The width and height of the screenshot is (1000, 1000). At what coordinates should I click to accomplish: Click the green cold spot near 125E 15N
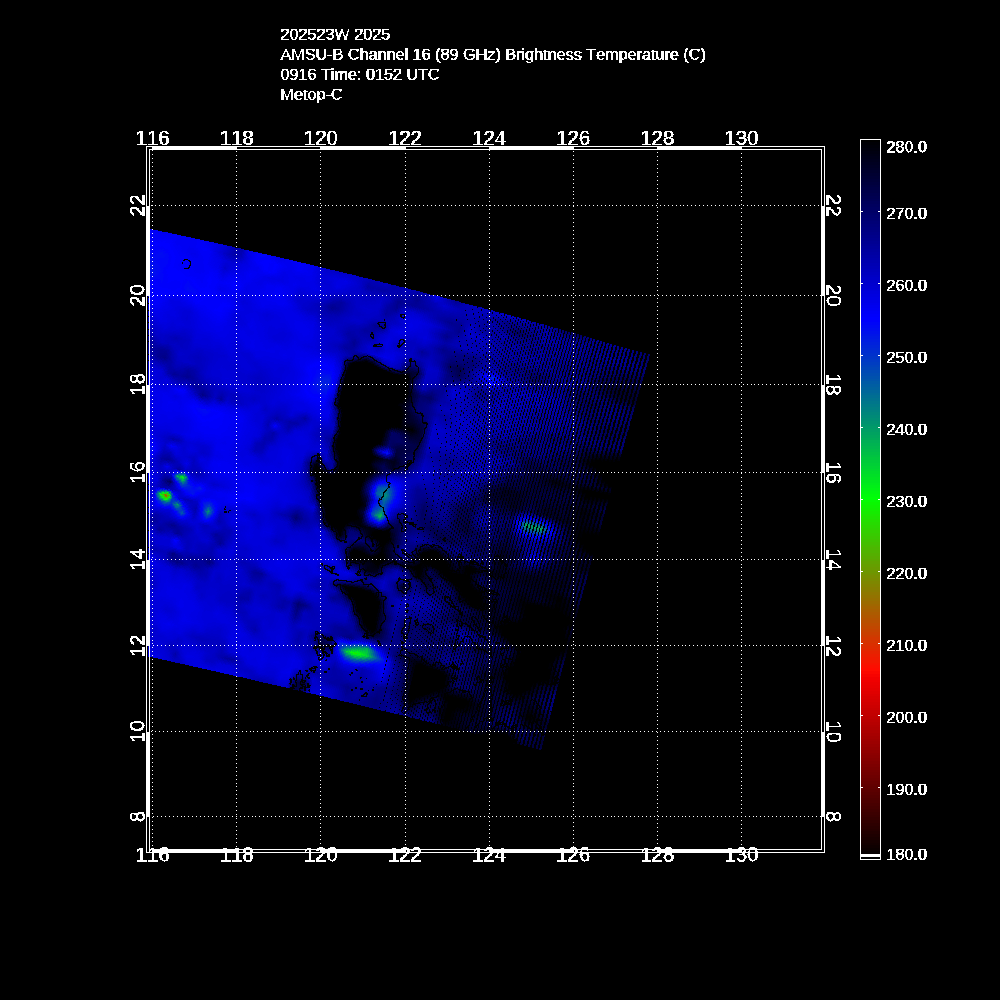click(x=533, y=526)
